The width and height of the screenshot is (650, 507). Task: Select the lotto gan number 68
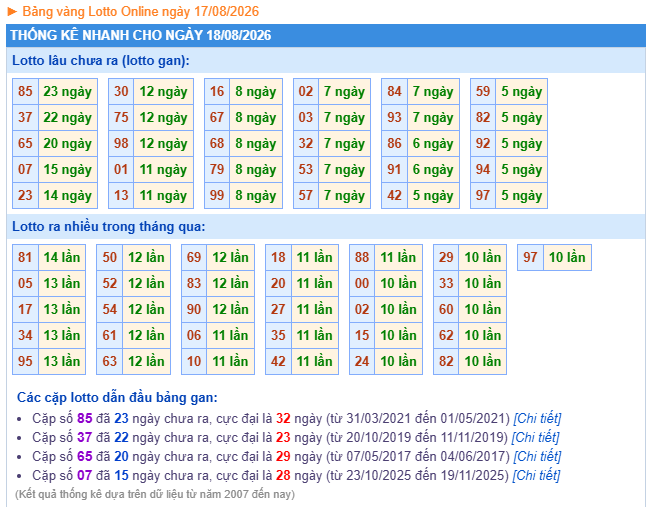tap(217, 143)
